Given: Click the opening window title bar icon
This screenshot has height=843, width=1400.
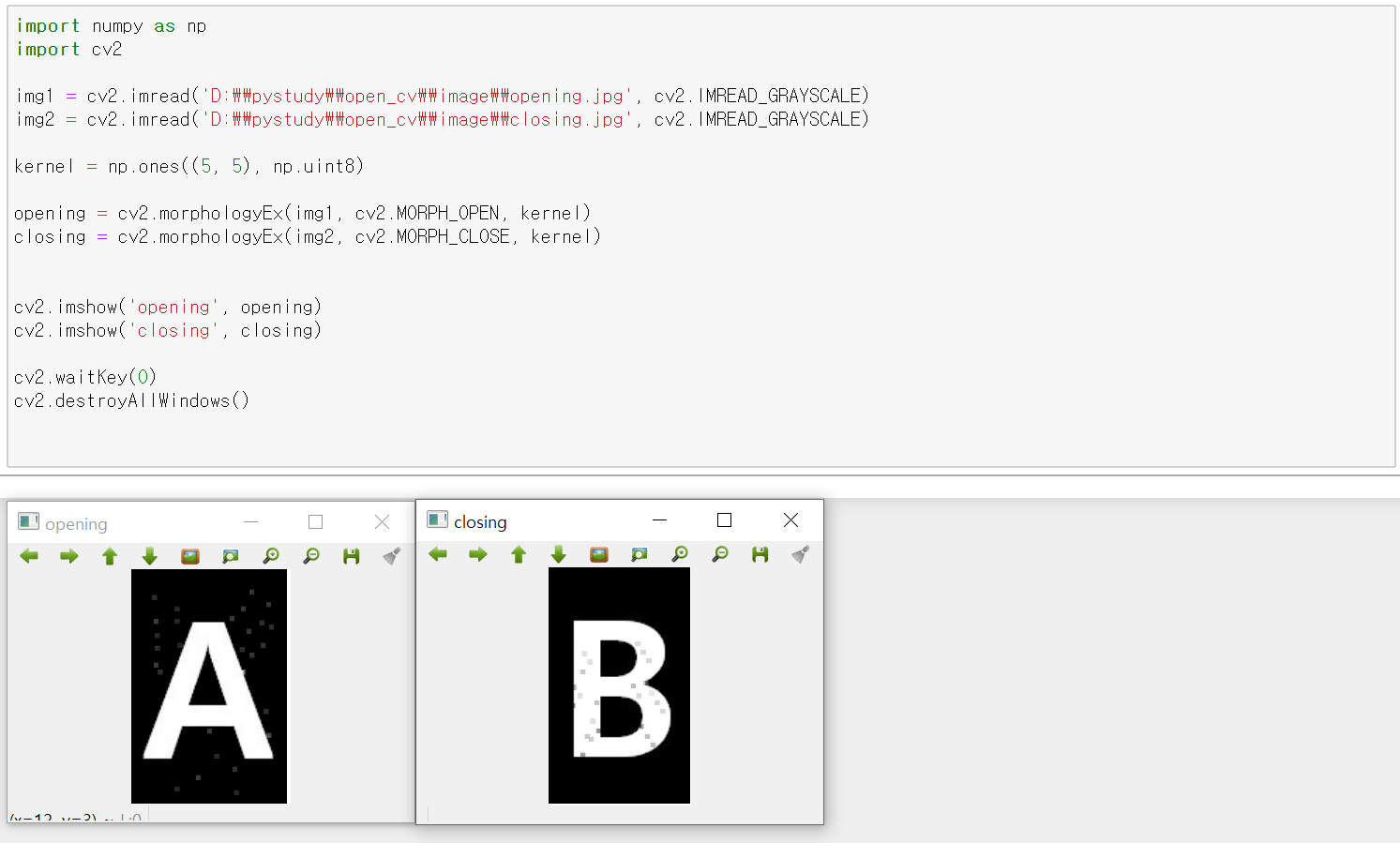Looking at the screenshot, I should coord(29,521).
